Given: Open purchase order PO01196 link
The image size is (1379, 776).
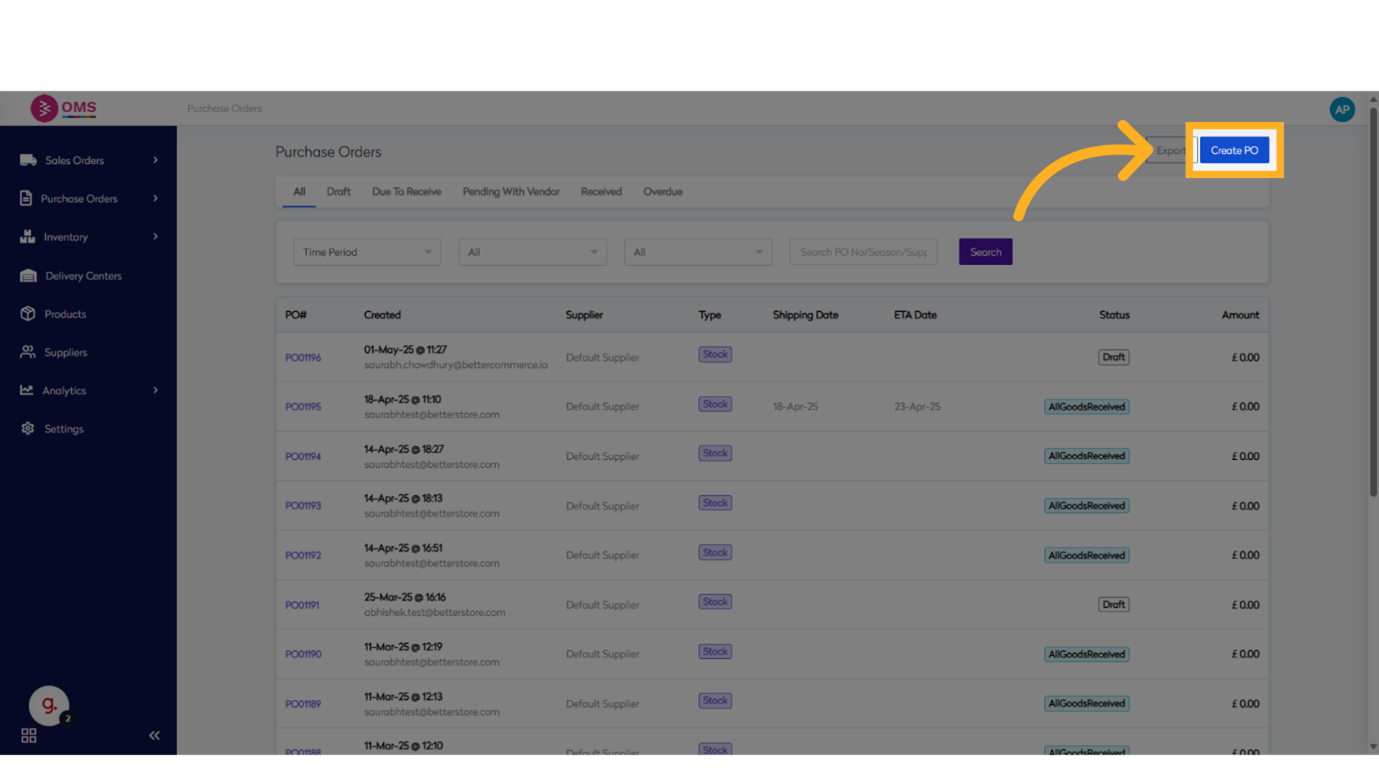Looking at the screenshot, I should [303, 358].
